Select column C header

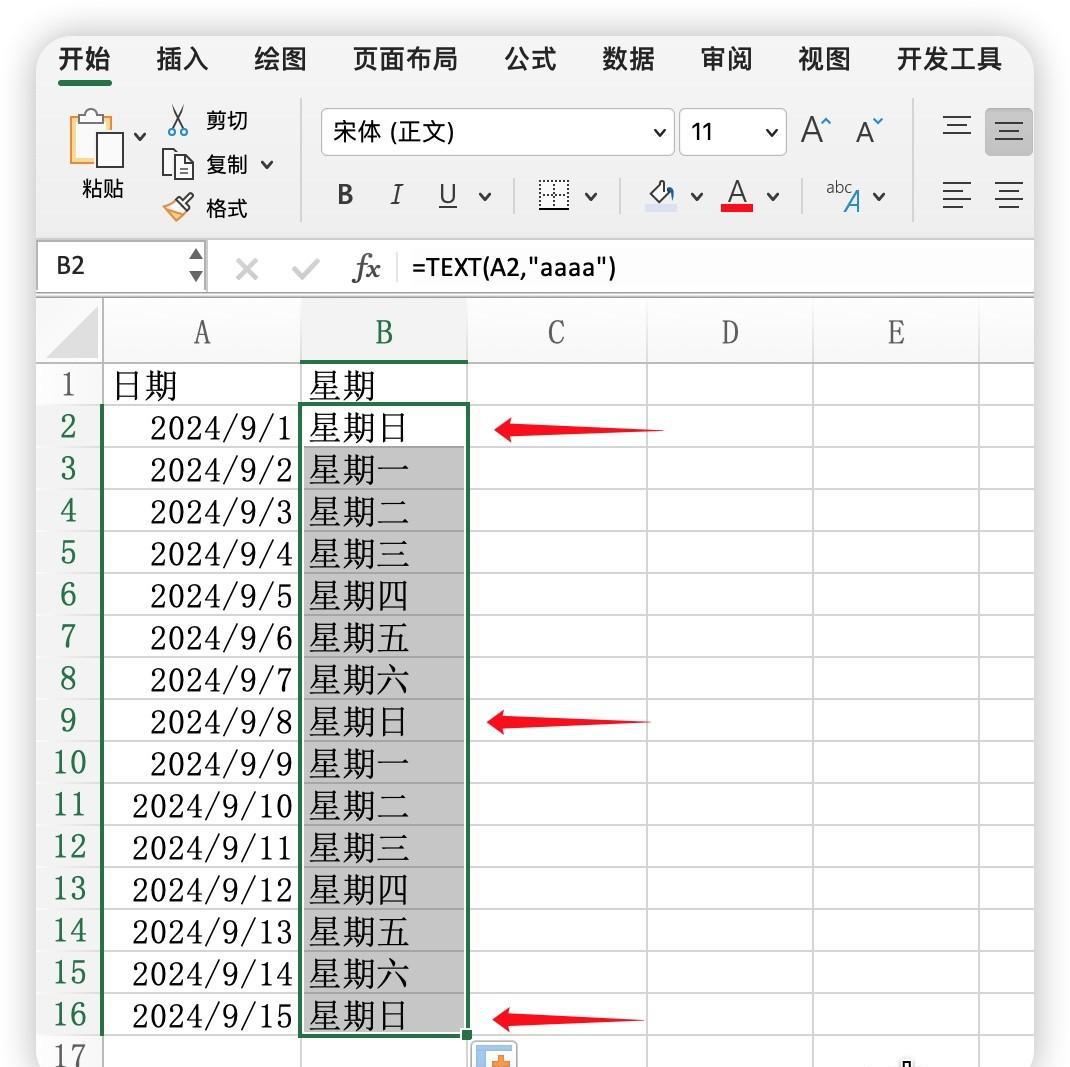(x=557, y=332)
